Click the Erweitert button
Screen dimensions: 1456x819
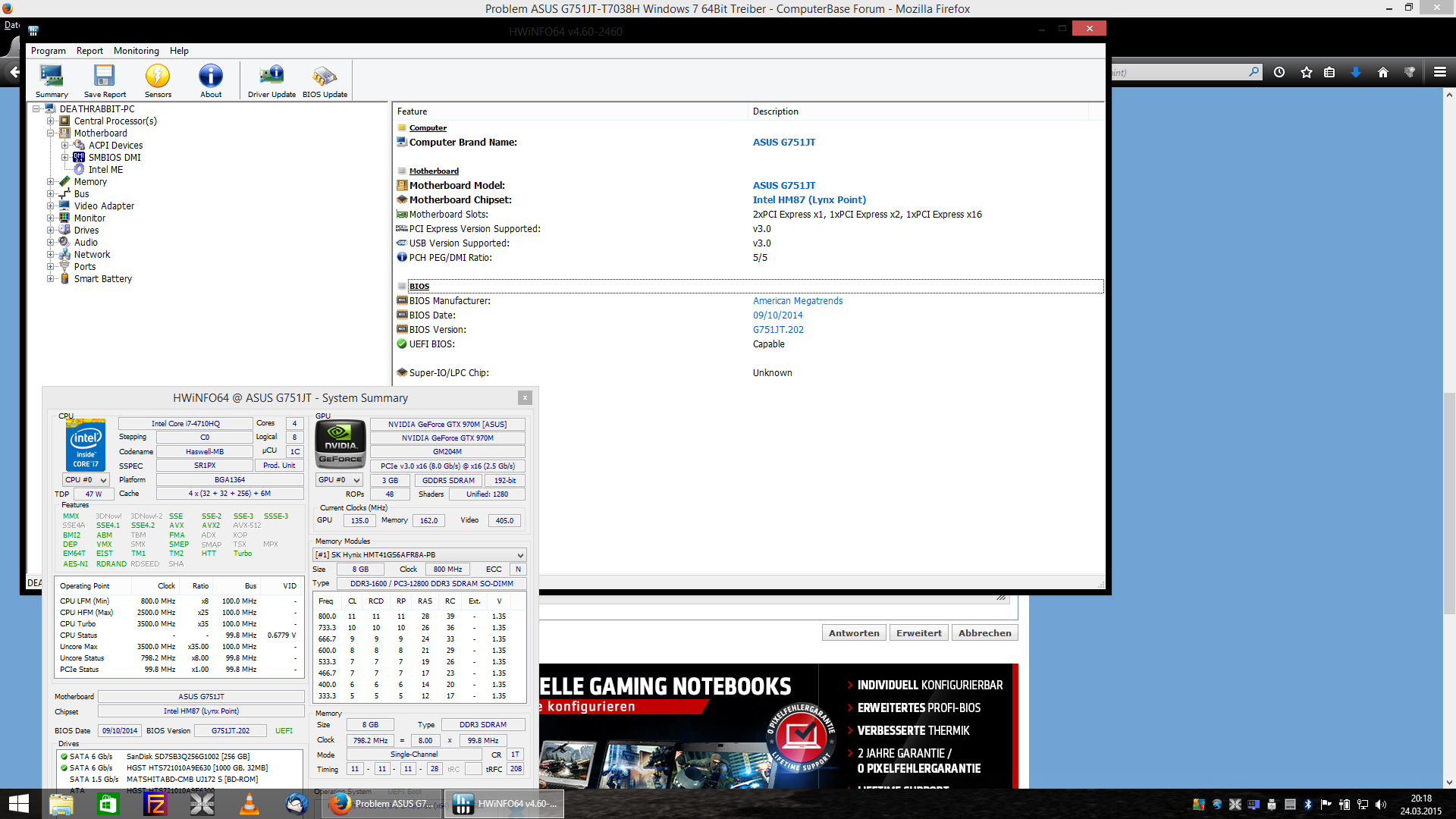(x=918, y=633)
